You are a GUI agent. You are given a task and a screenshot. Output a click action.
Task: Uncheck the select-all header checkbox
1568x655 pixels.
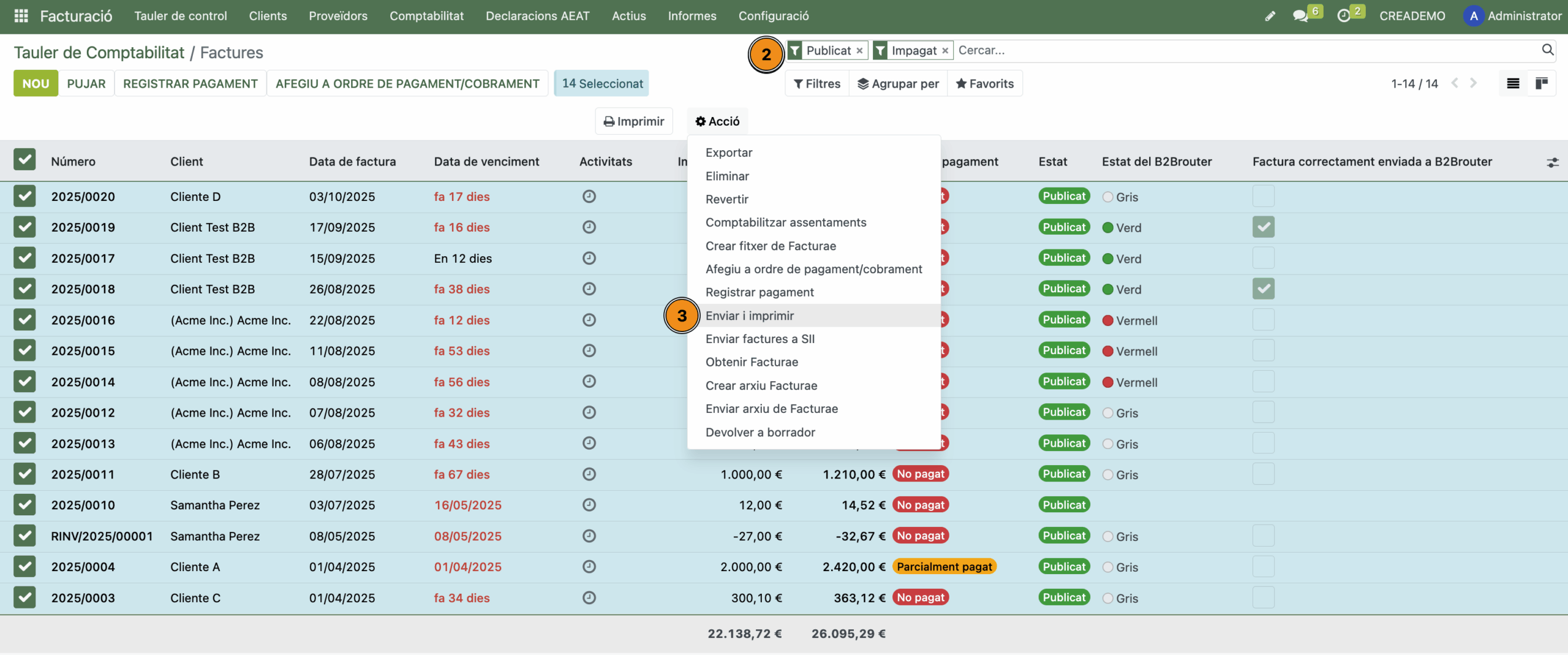pos(24,160)
